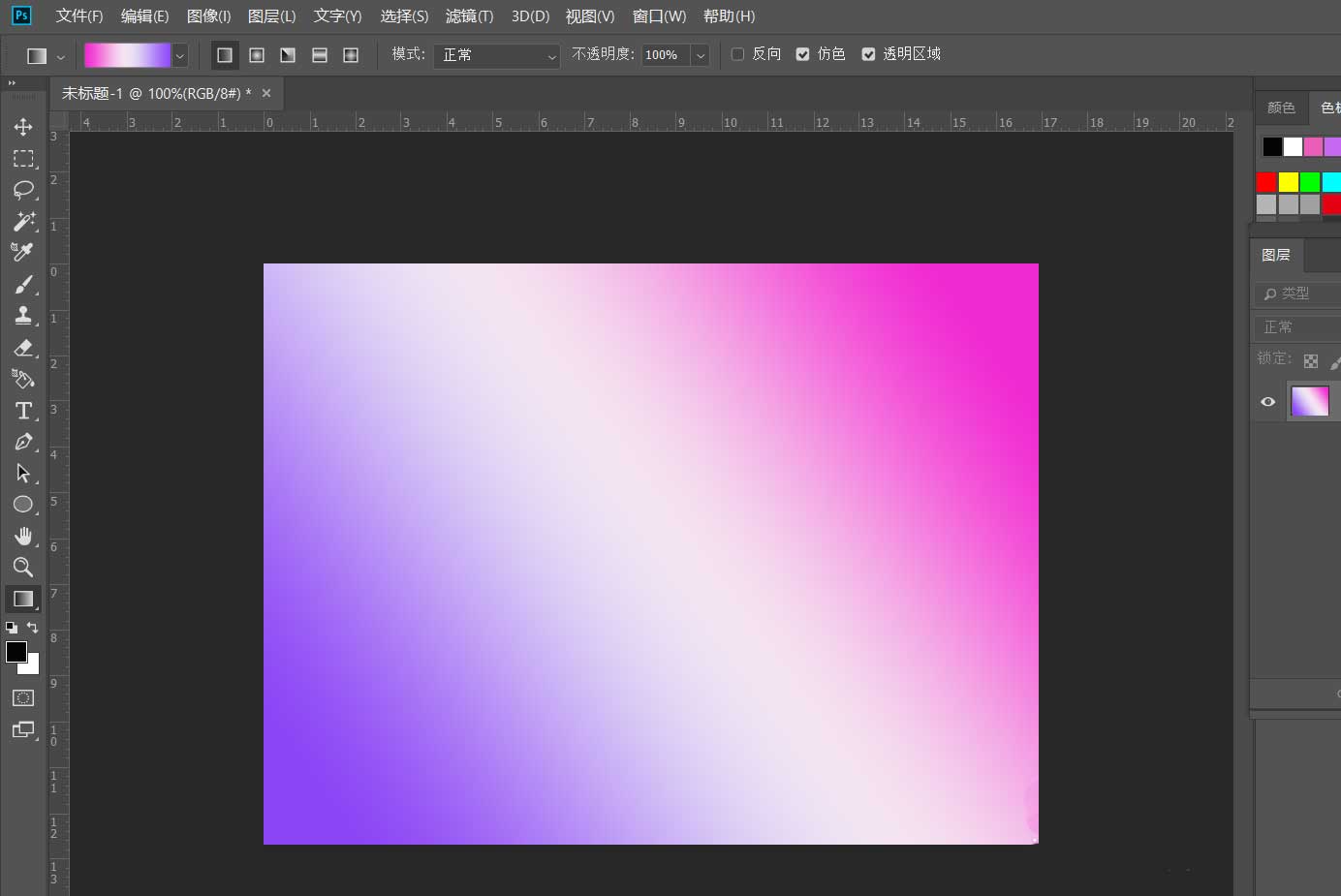Image resolution: width=1341 pixels, height=896 pixels.
Task: Hide the gradient layer with eye icon
Action: [1267, 401]
